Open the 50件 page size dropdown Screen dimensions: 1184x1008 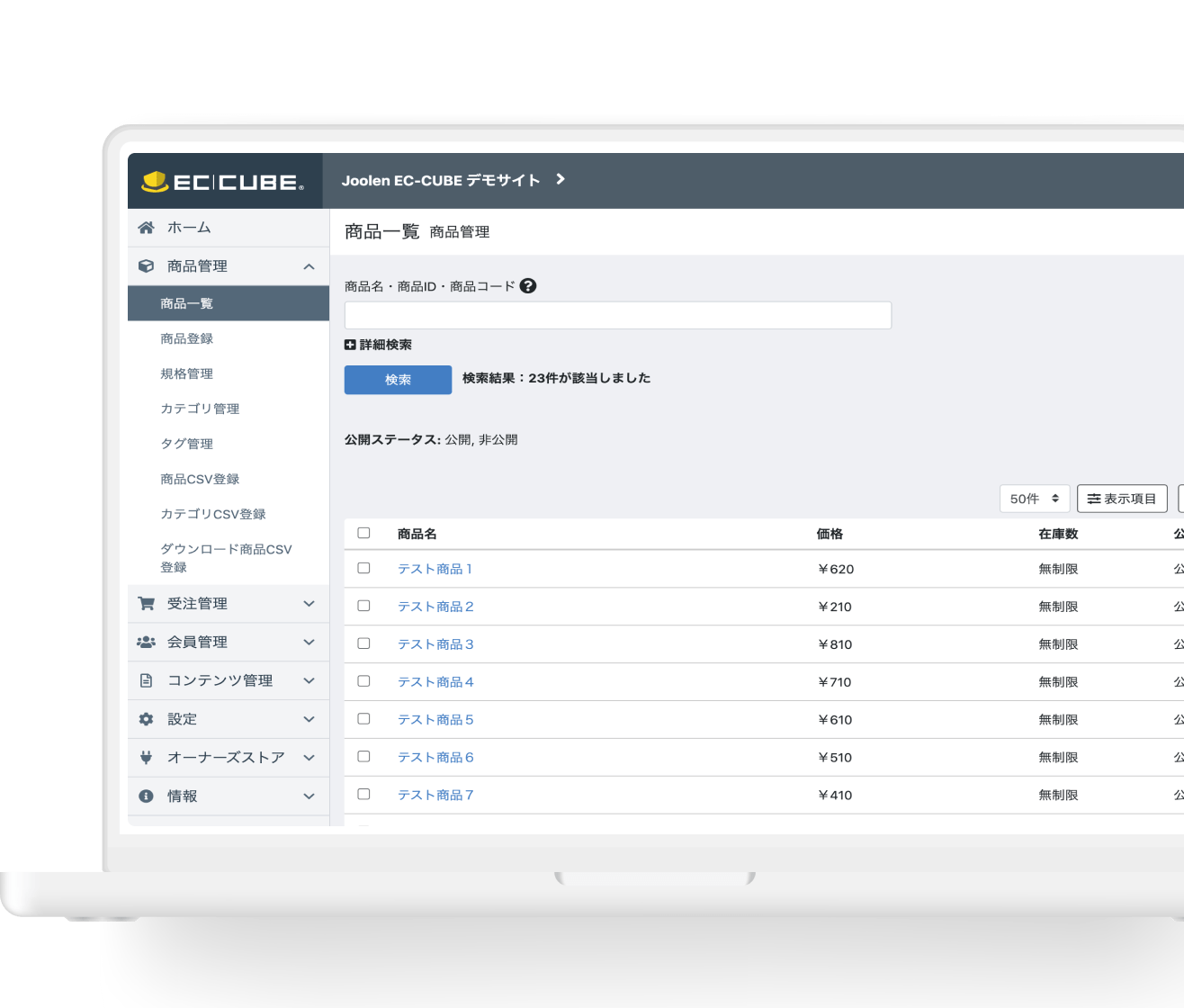coord(1035,499)
